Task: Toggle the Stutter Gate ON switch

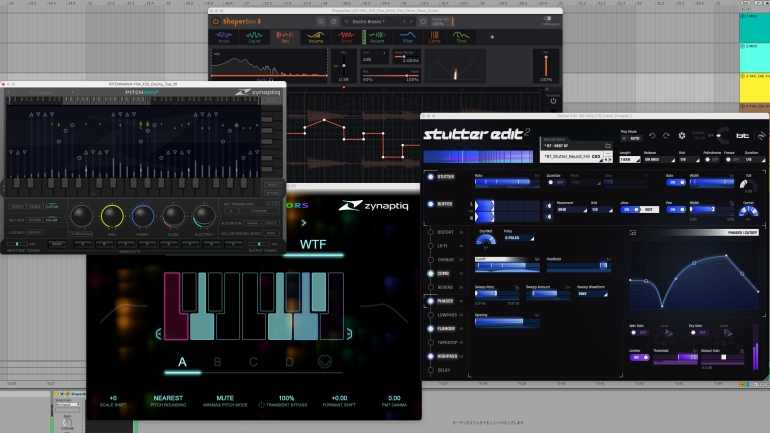Action: [x=676, y=182]
